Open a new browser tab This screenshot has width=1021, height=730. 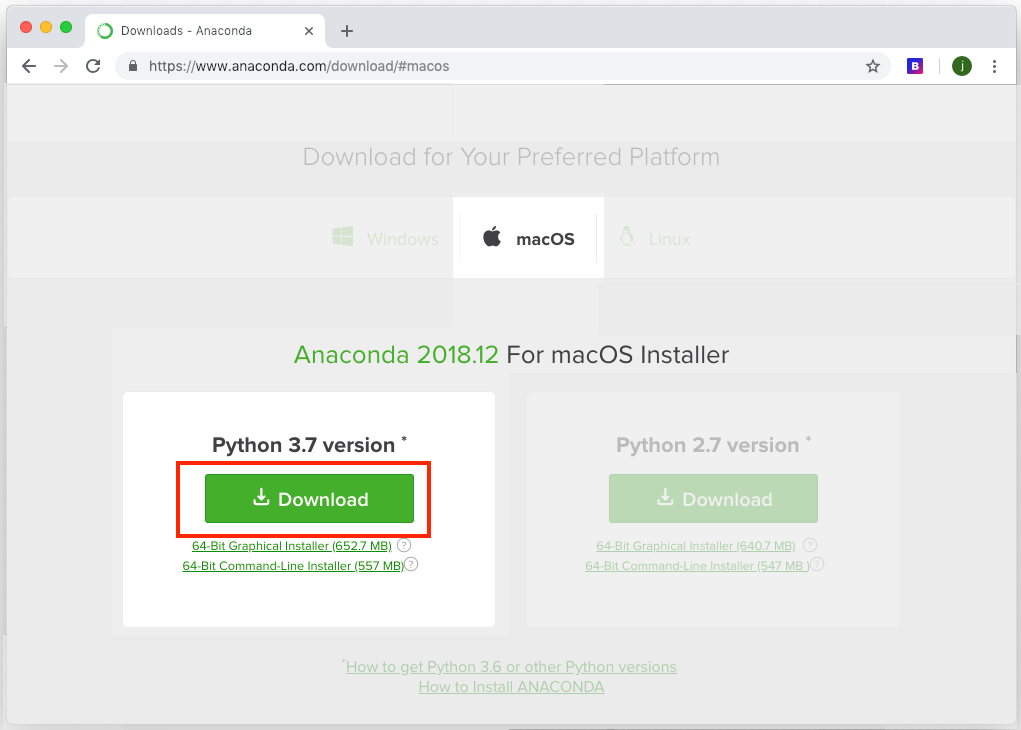(346, 30)
